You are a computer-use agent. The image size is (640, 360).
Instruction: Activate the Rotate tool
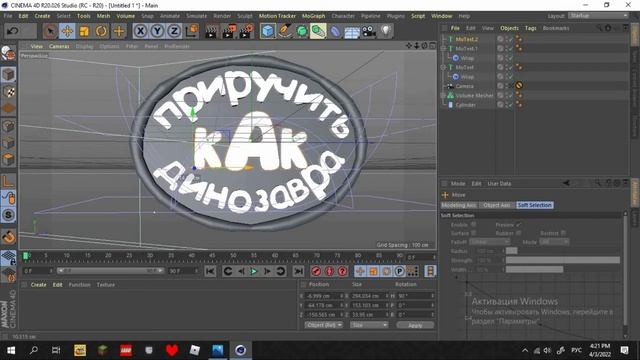click(x=102, y=31)
